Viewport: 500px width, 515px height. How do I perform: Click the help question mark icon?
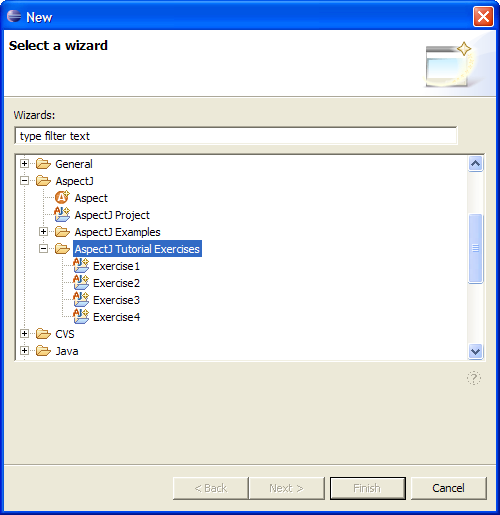pos(474,378)
